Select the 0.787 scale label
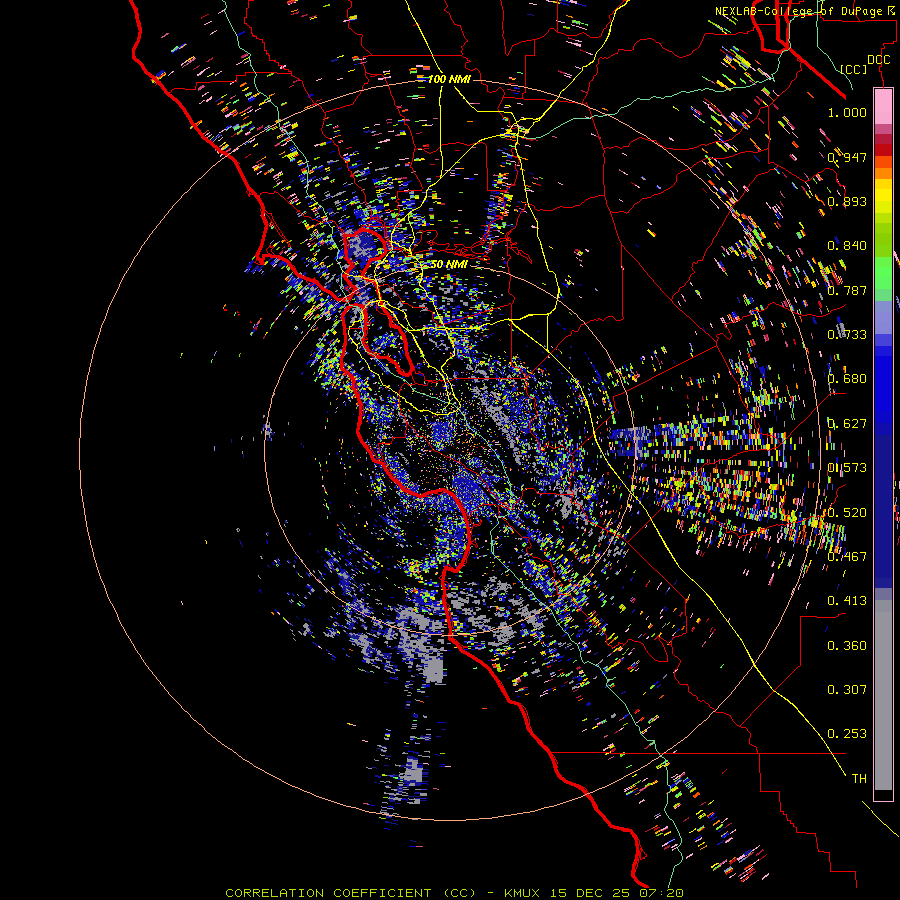 [847, 290]
